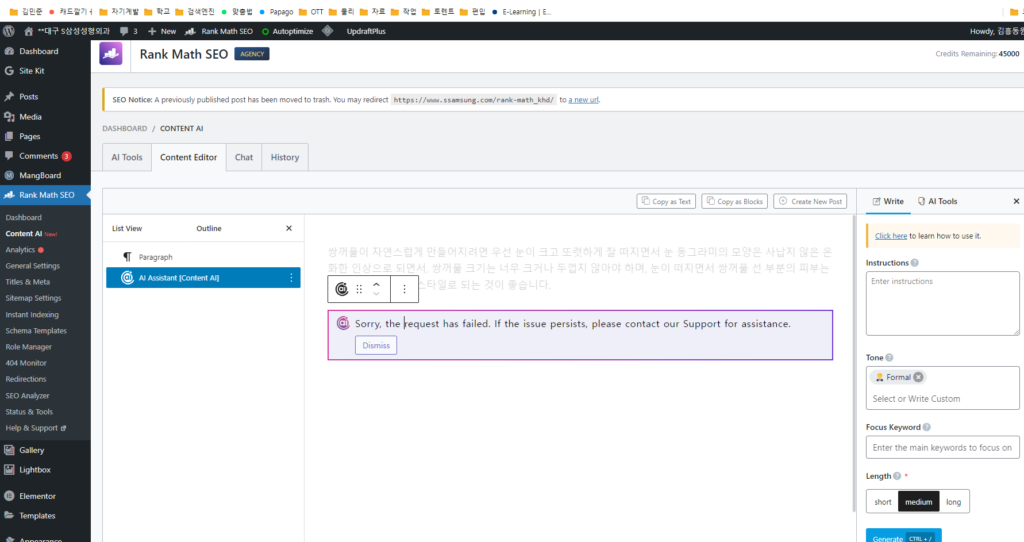Image resolution: width=1024 pixels, height=542 pixels.
Task: Select the List View tab
Action: click(x=127, y=229)
